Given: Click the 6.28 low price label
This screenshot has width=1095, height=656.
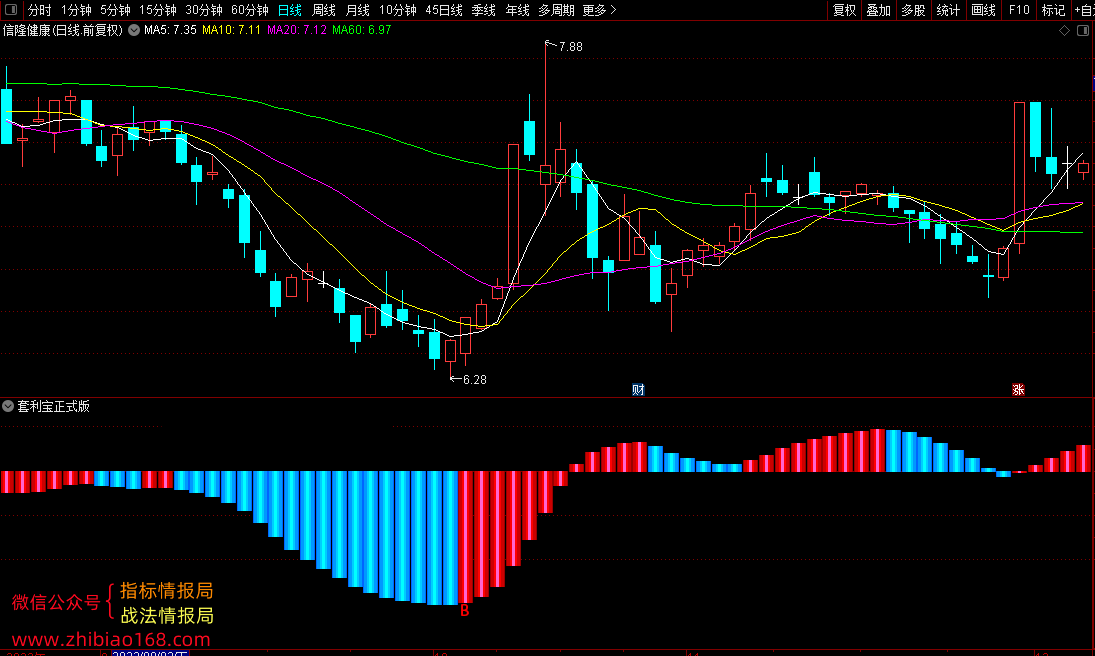Looking at the screenshot, I should 475,379.
